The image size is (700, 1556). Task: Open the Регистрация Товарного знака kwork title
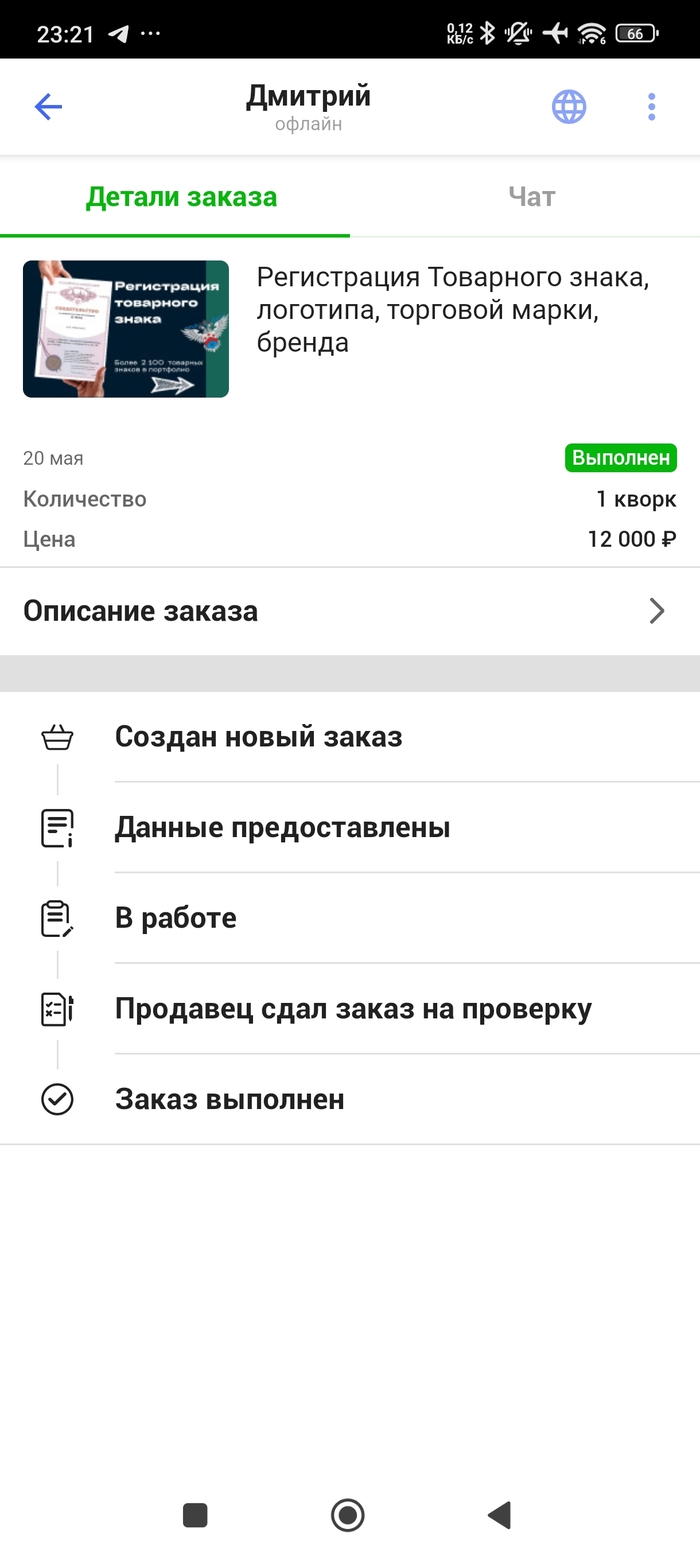tap(453, 310)
